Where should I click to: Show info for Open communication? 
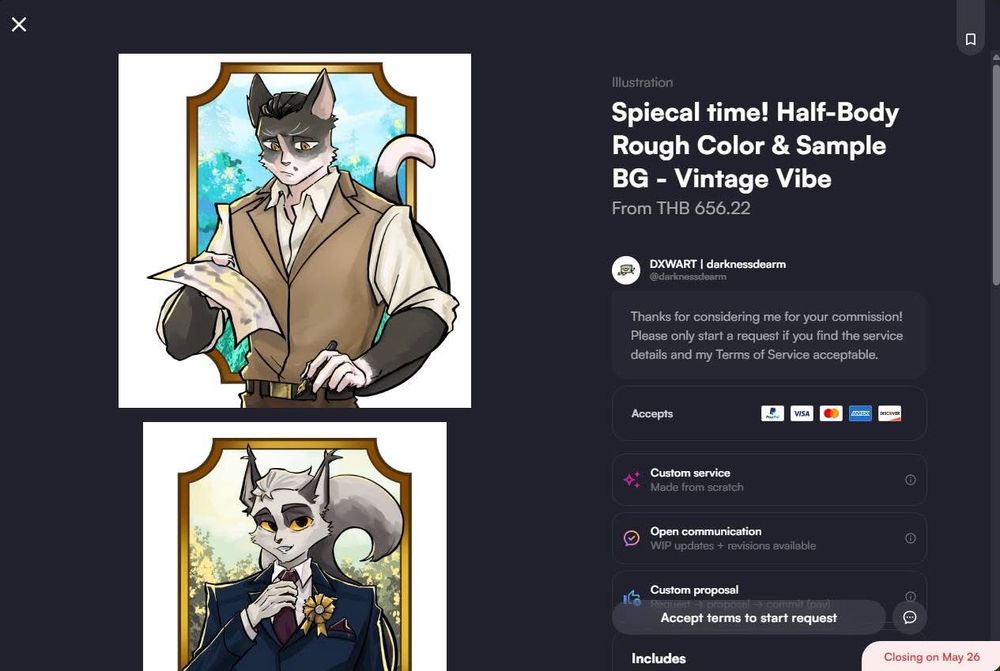[x=910, y=538]
